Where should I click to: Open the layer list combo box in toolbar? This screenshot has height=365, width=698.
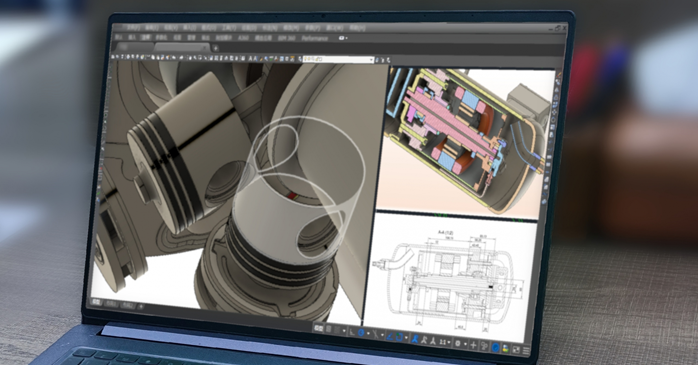(x=338, y=59)
